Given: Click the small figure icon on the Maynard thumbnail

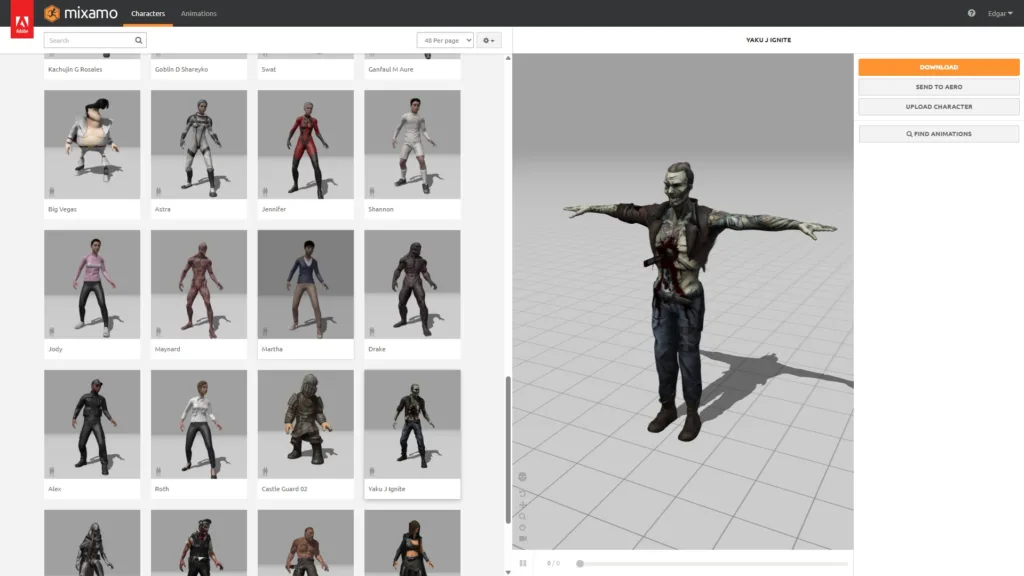Looking at the screenshot, I should tap(159, 331).
